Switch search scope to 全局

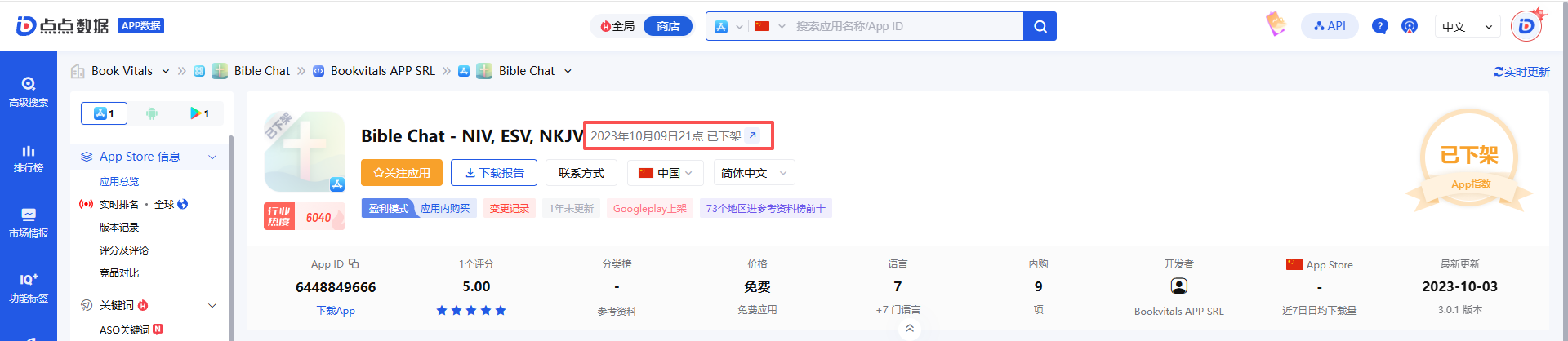point(618,26)
